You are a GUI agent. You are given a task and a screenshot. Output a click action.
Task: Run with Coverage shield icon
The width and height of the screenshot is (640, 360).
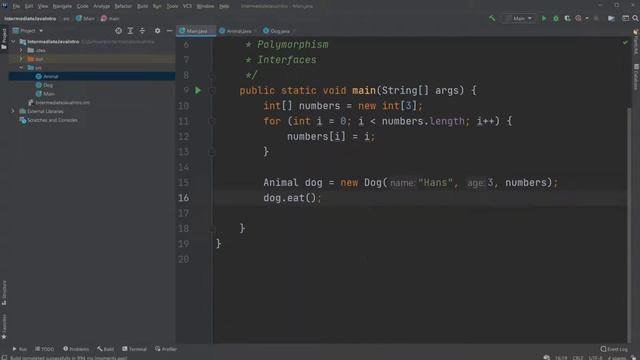pos(567,18)
